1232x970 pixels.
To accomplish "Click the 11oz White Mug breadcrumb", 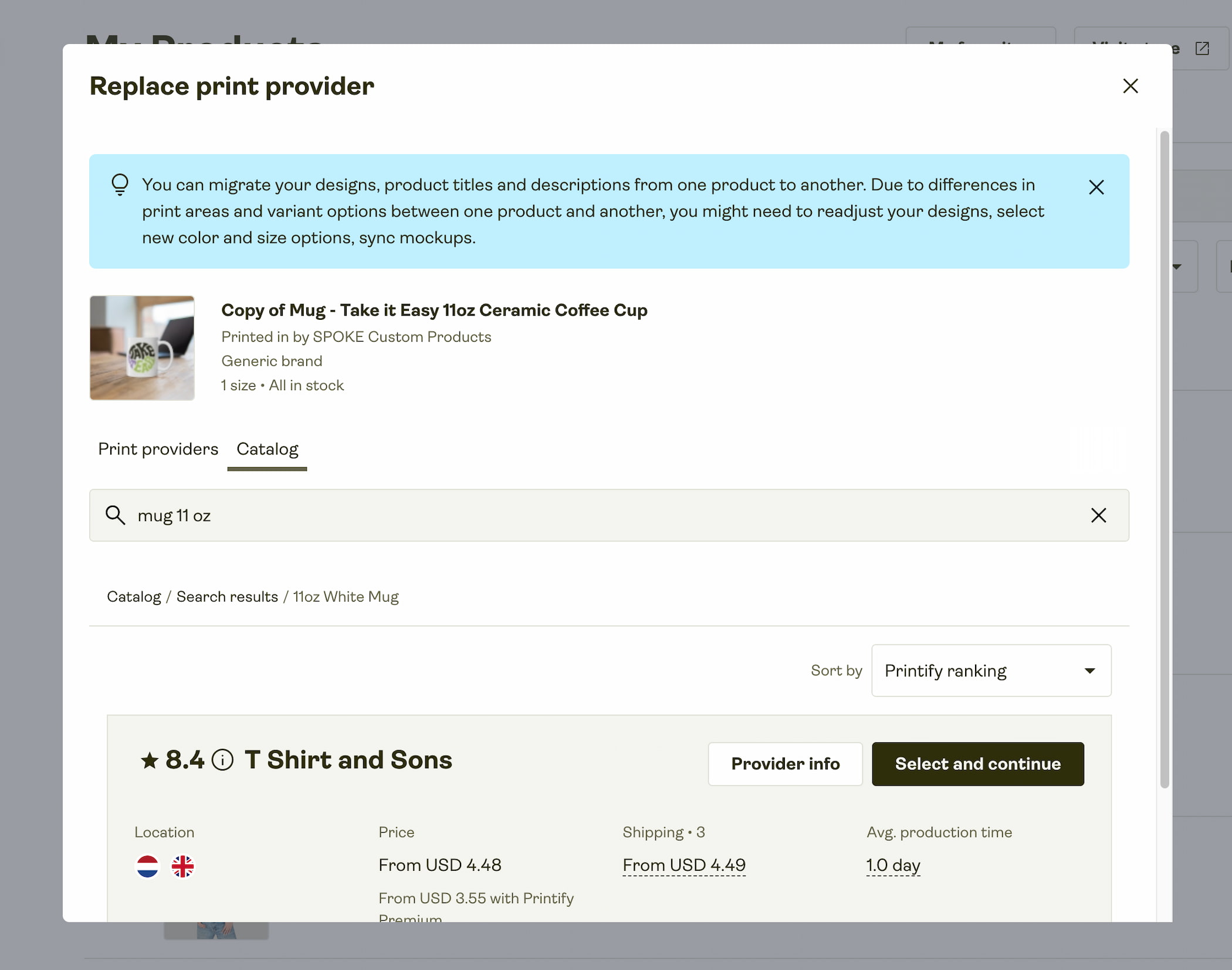I will [346, 596].
